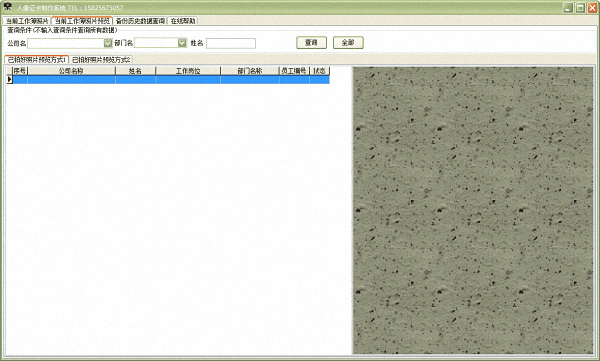Screen dimensions: 600x361
Task: Select 已拍好照片预览方式1 tab
Action: pos(37,60)
